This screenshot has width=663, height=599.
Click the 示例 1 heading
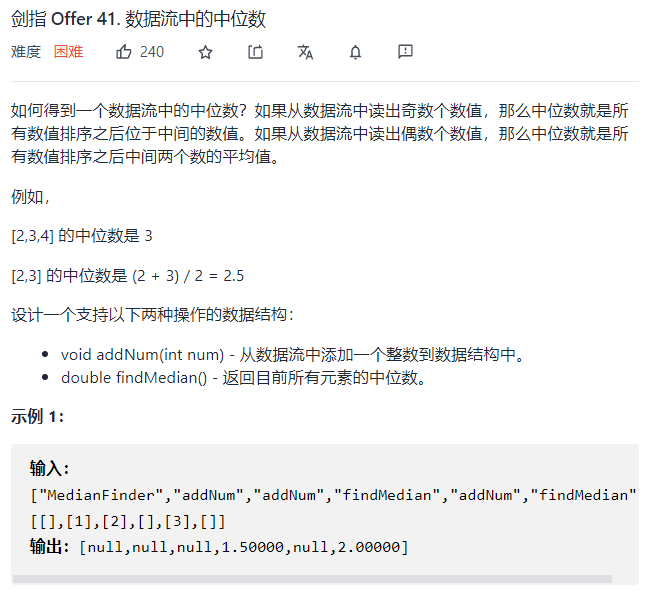38,417
